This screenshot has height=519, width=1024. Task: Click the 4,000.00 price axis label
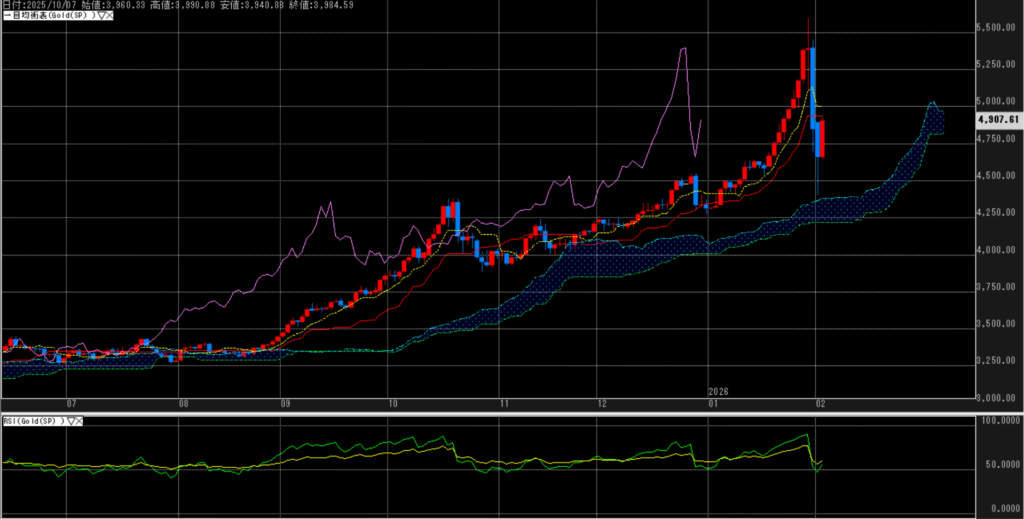(1000, 250)
